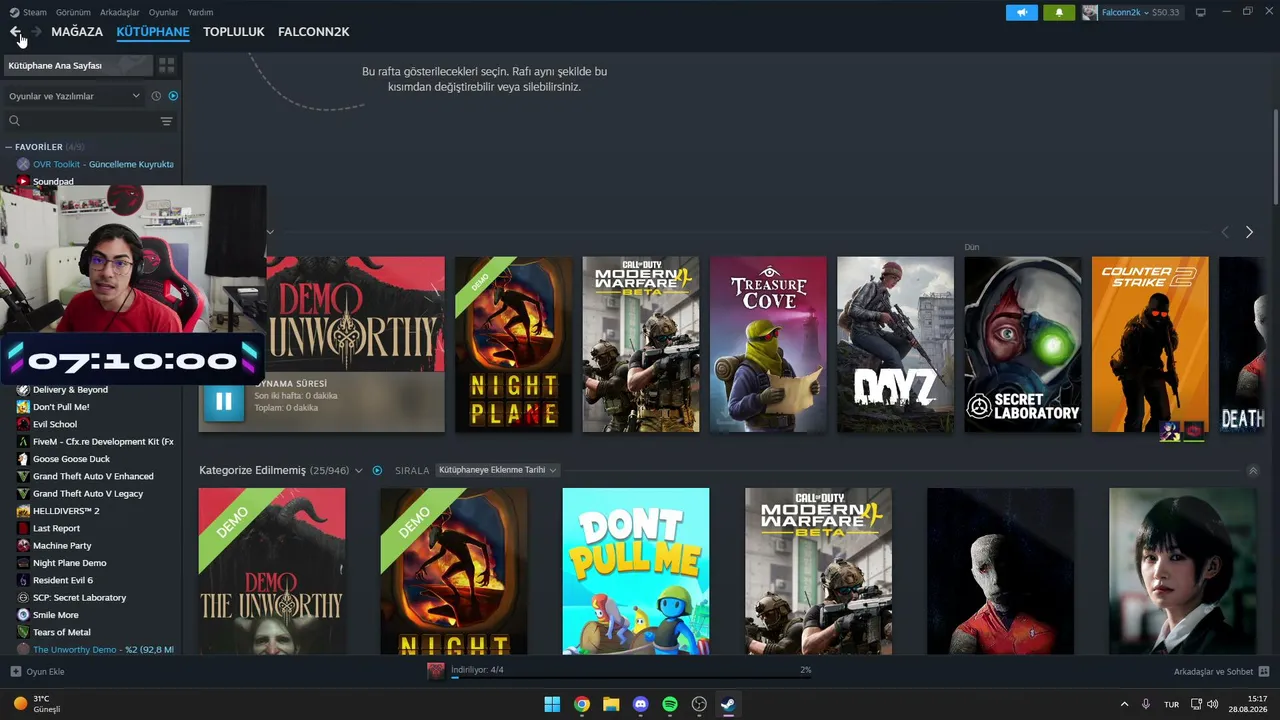Collapse the Kategorize Edilmemiş shelf chevron at right
Screen dimensions: 1280x720
pyautogui.click(x=1253, y=470)
